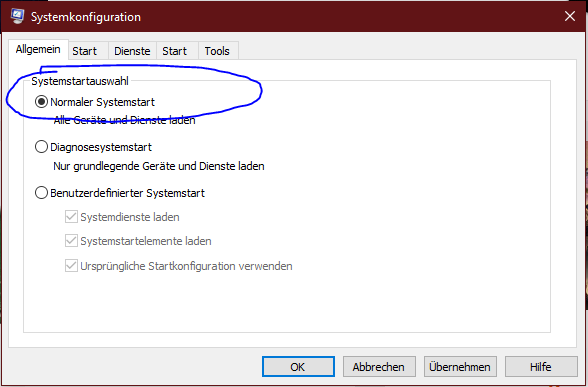Close the Systemkonfiguration dialog window
Image resolution: width=588 pixels, height=387 pixels.
pyautogui.click(x=570, y=16)
